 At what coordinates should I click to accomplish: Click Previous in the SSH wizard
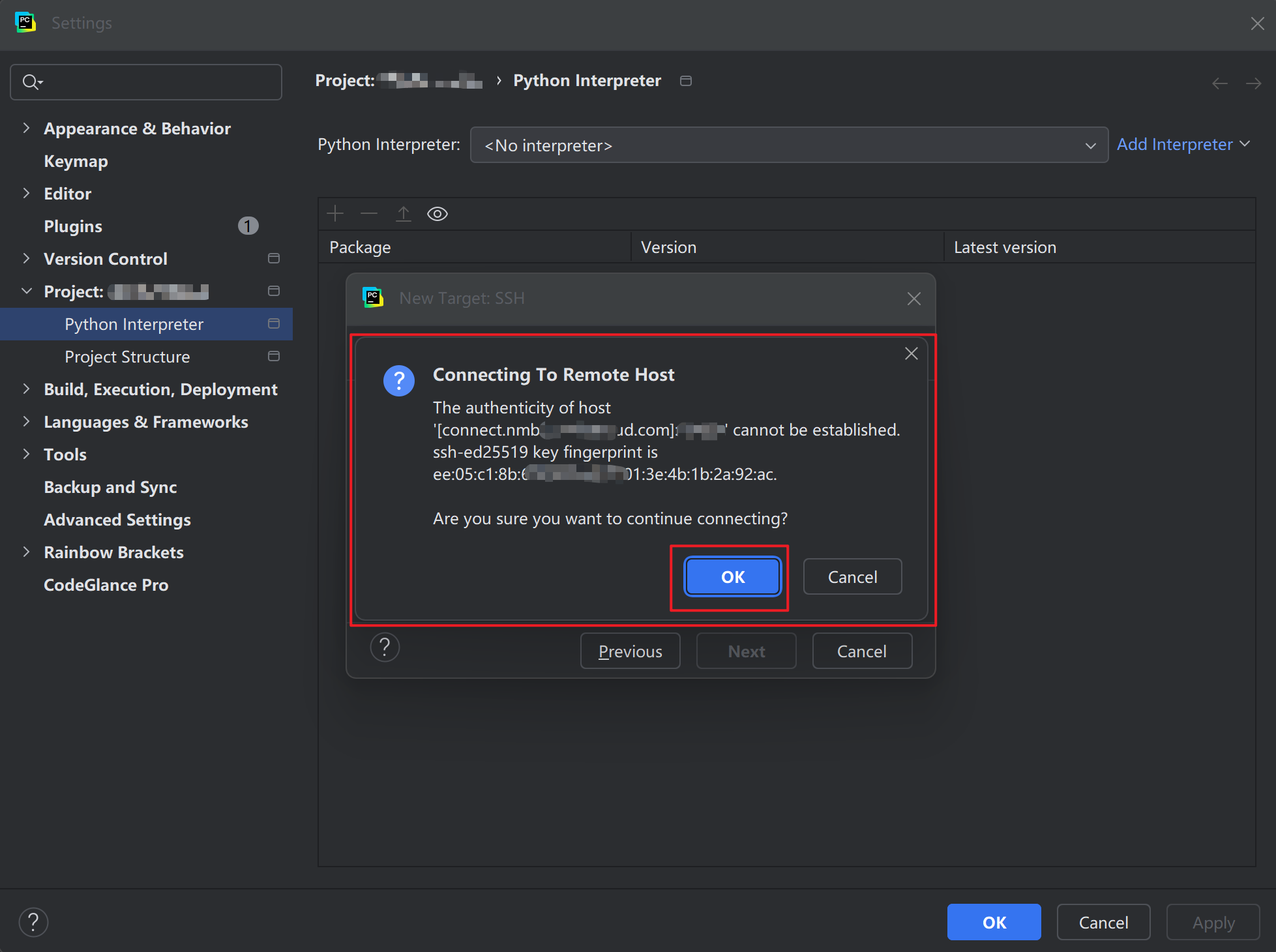click(630, 651)
